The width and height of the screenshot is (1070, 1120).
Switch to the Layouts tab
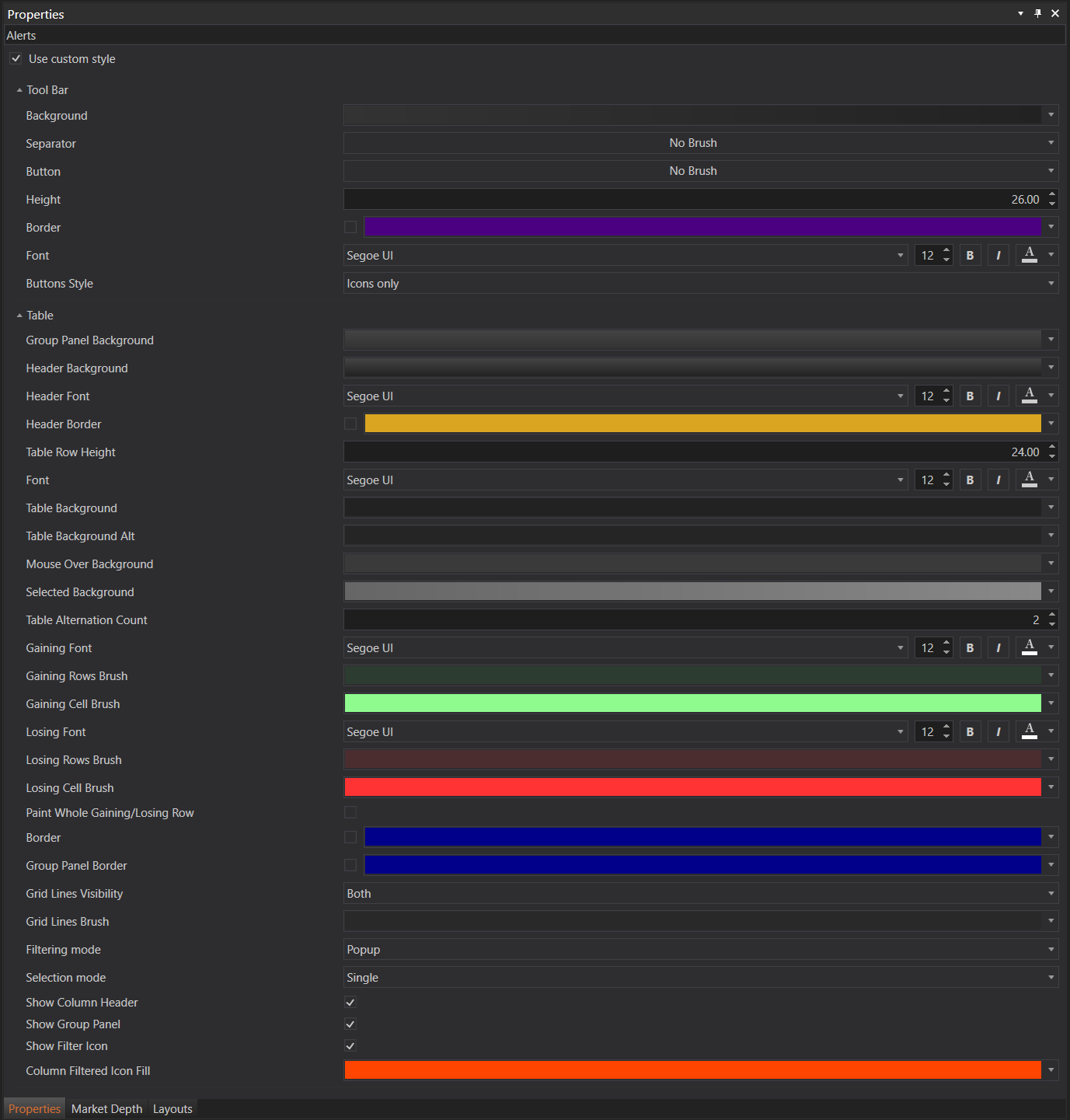tap(173, 1109)
